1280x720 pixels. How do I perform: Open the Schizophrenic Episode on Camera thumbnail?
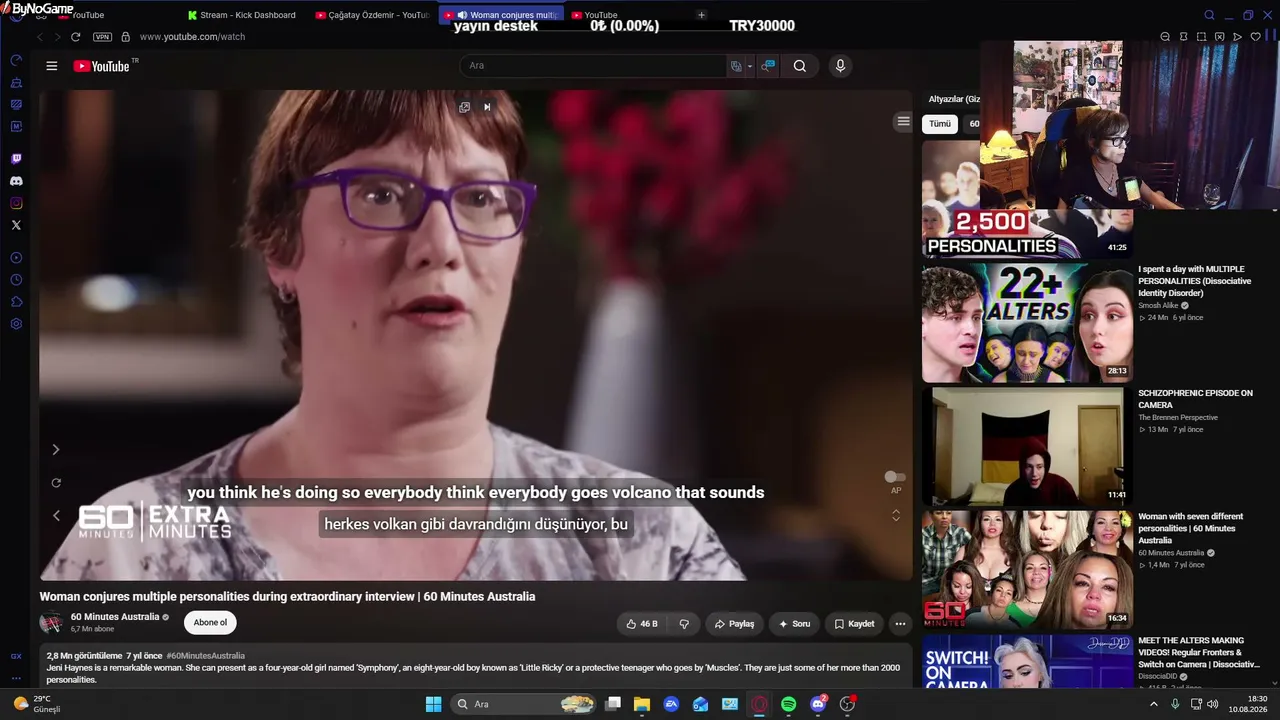pyautogui.click(x=1027, y=447)
